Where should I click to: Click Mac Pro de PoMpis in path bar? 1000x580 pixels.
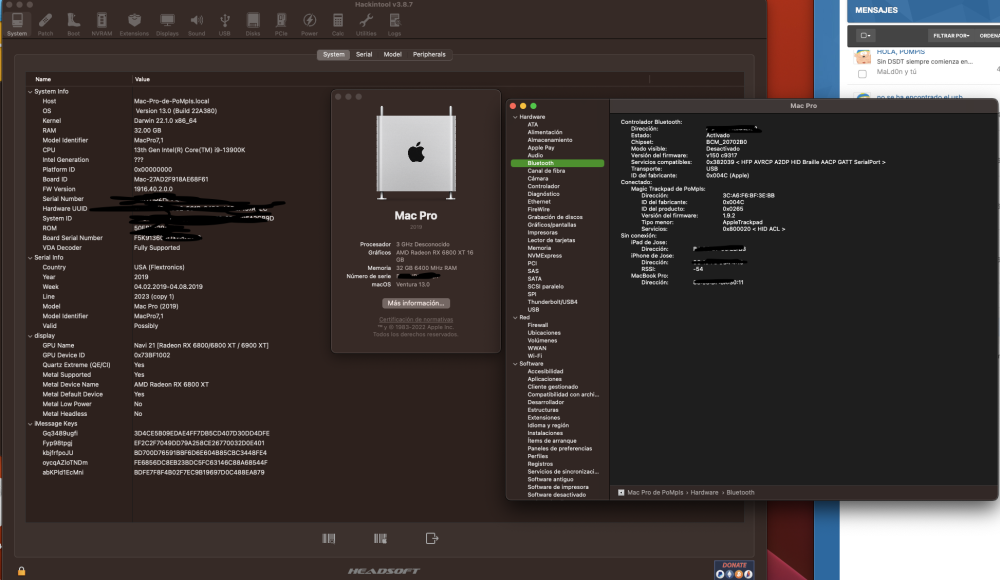pos(655,493)
